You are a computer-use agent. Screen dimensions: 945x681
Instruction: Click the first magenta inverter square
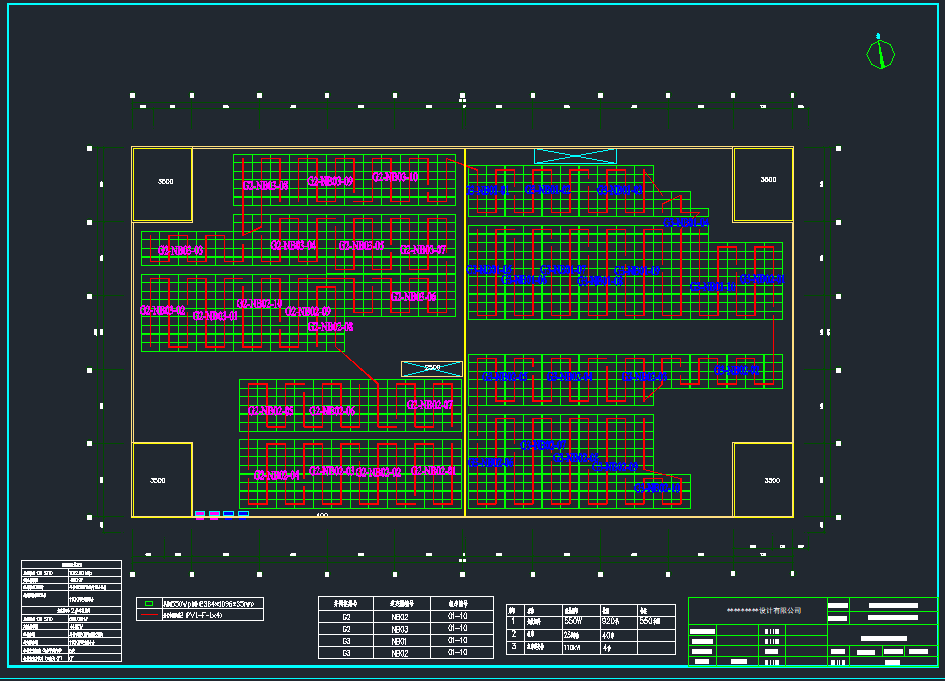pyautogui.click(x=200, y=515)
